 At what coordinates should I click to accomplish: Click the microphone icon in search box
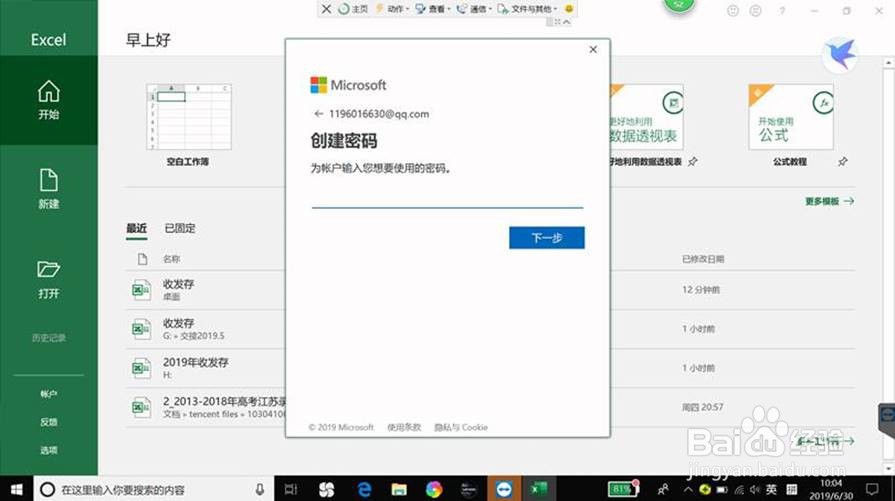260,489
